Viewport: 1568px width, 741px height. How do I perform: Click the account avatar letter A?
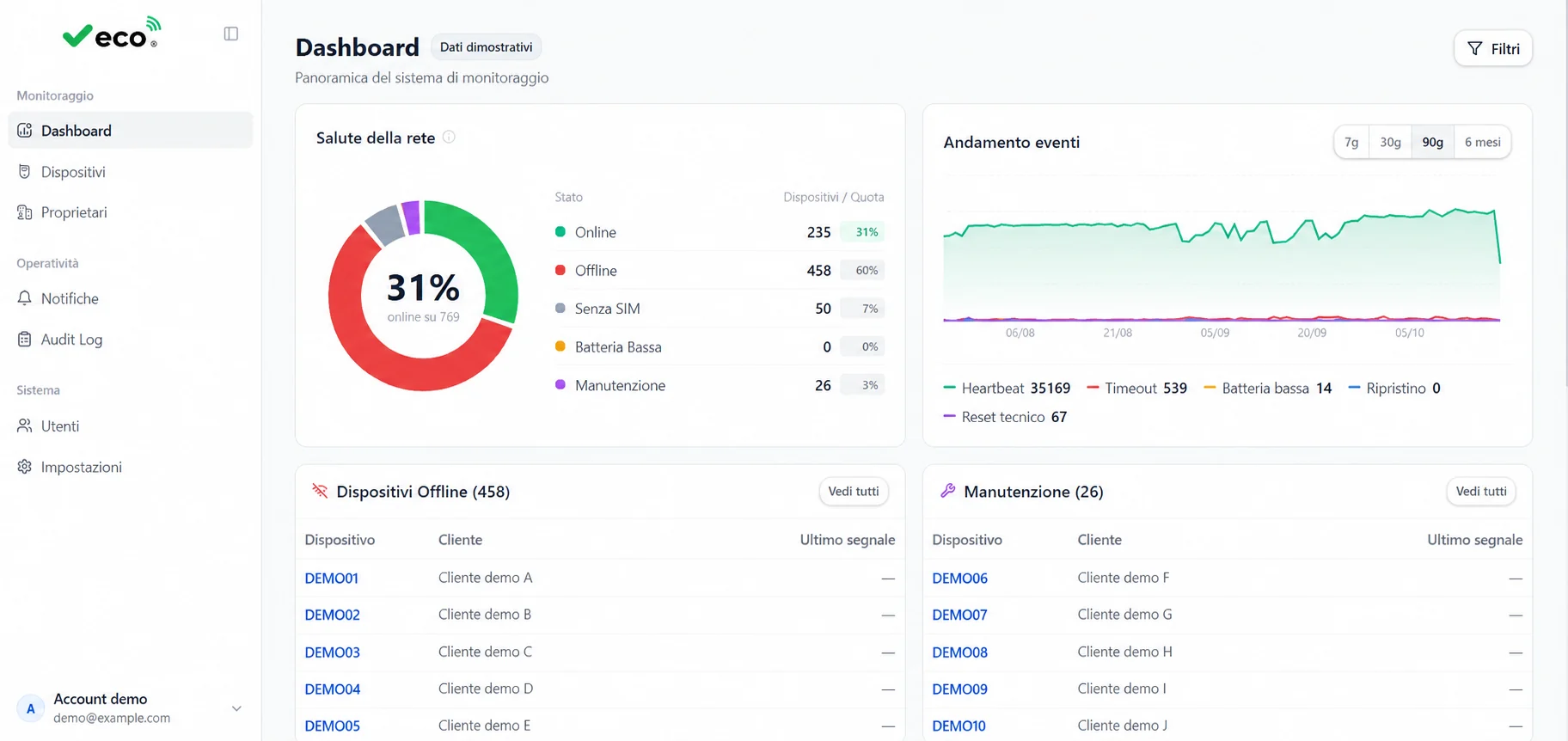coord(31,708)
